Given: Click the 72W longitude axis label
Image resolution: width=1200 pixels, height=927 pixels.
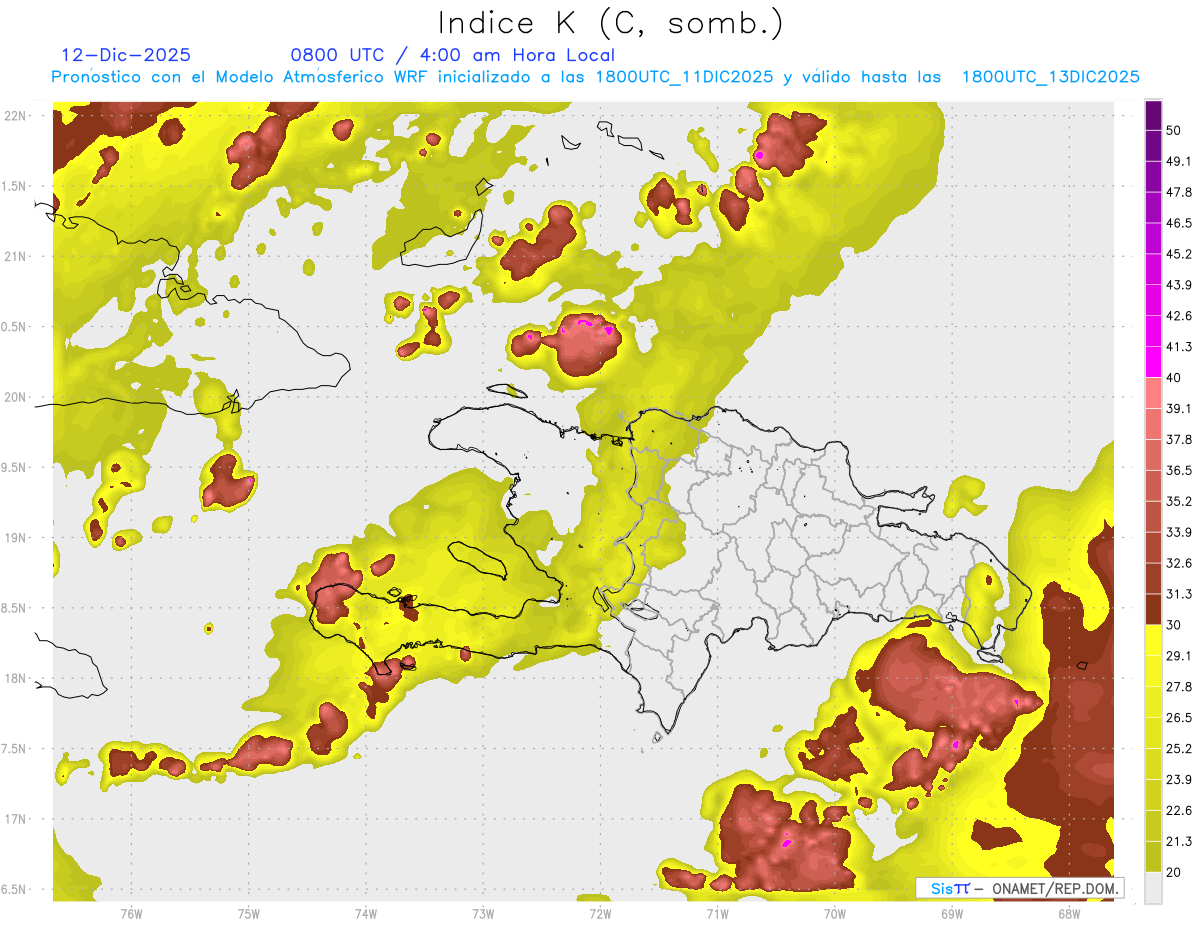Looking at the screenshot, I should (x=600, y=912).
